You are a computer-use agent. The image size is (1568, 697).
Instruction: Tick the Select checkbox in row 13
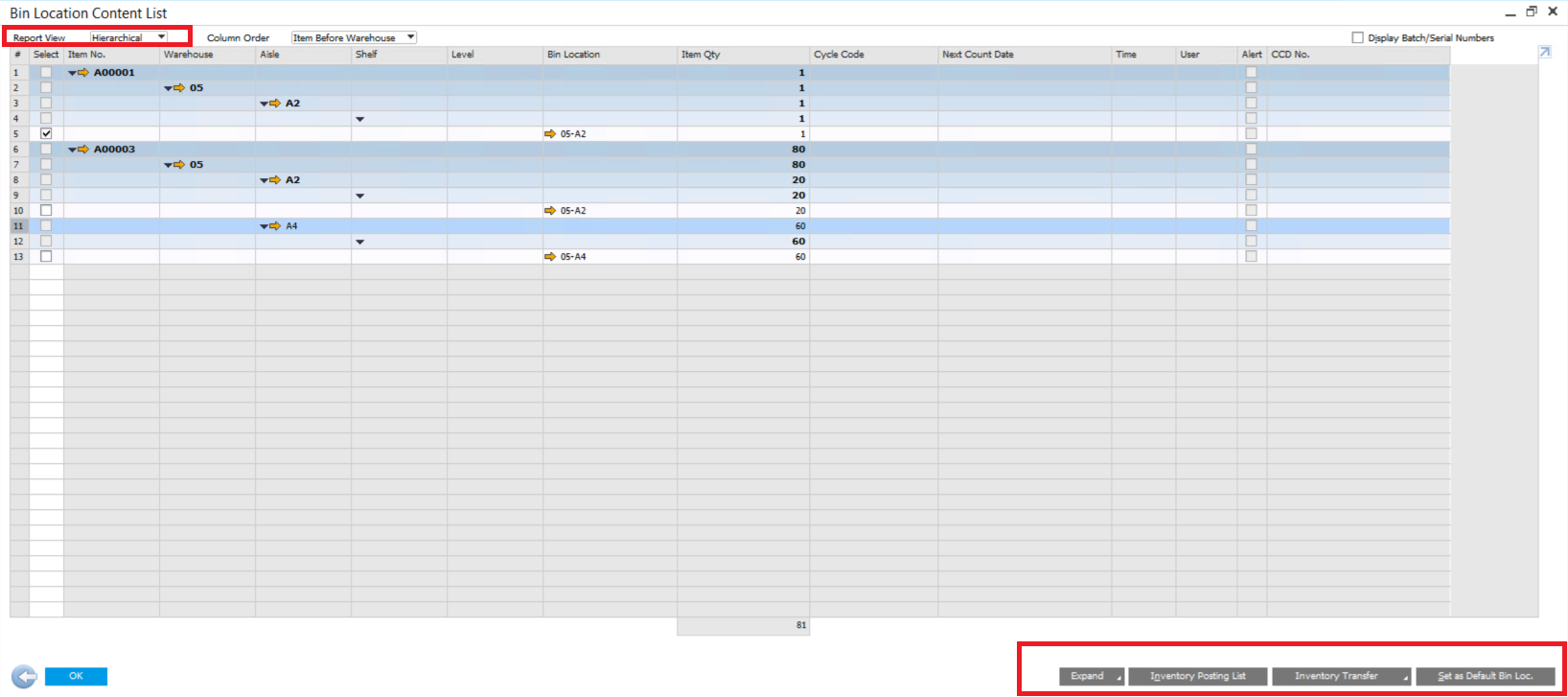click(x=46, y=257)
